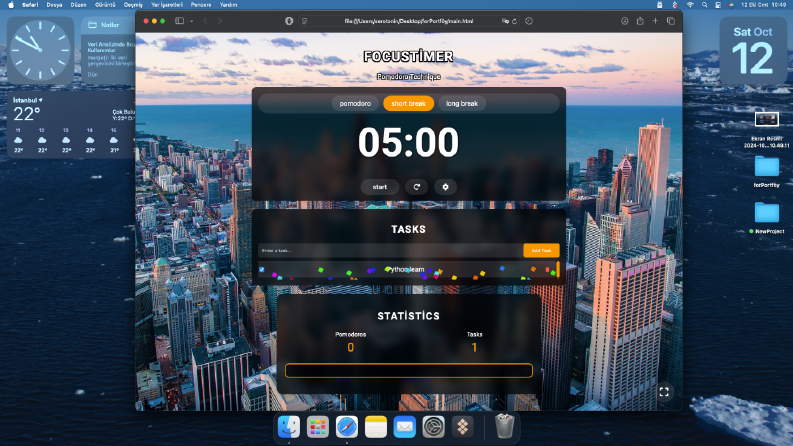Open the Safari share icon

640,21
